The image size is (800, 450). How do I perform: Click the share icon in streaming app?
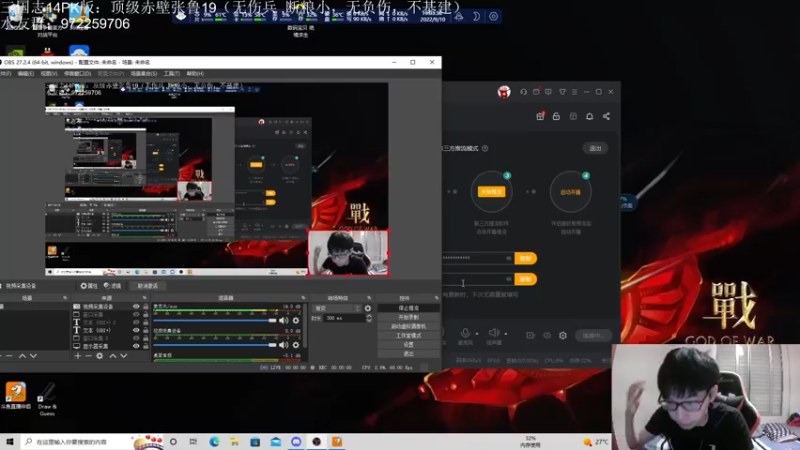(x=606, y=116)
